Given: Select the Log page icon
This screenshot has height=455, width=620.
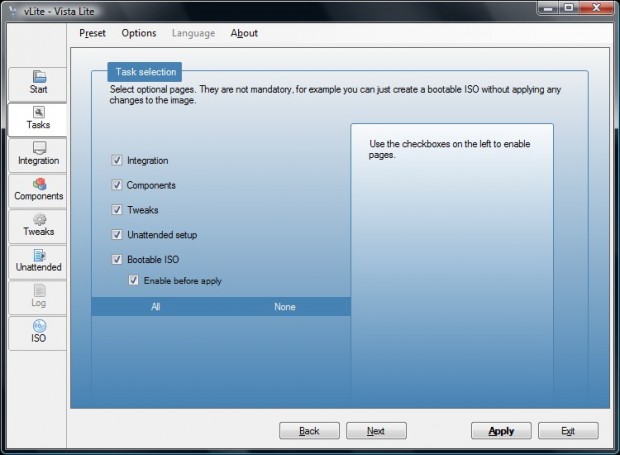Looking at the screenshot, I should pos(39,291).
